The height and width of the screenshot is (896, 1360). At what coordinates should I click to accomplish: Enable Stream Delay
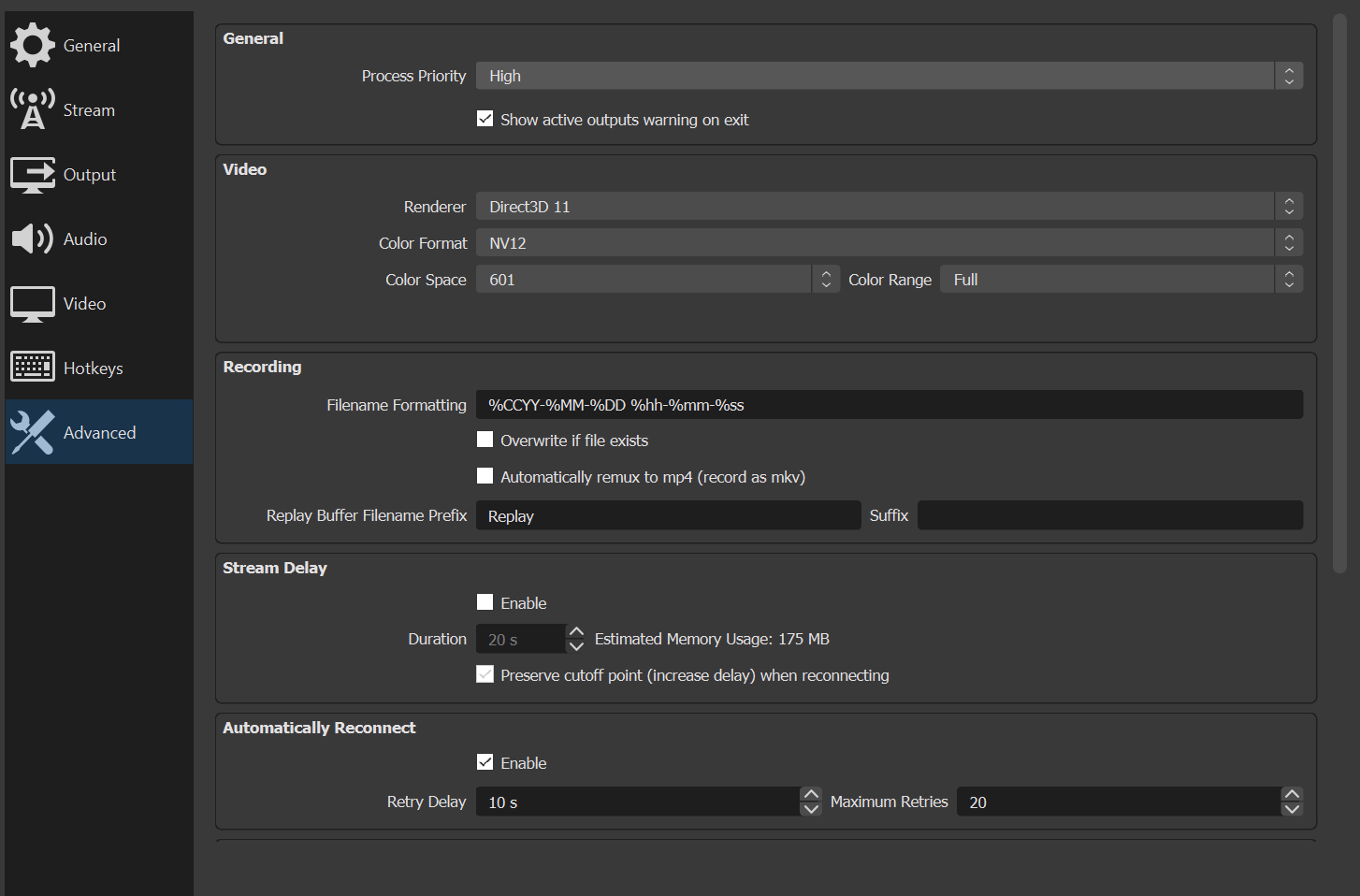click(x=485, y=601)
